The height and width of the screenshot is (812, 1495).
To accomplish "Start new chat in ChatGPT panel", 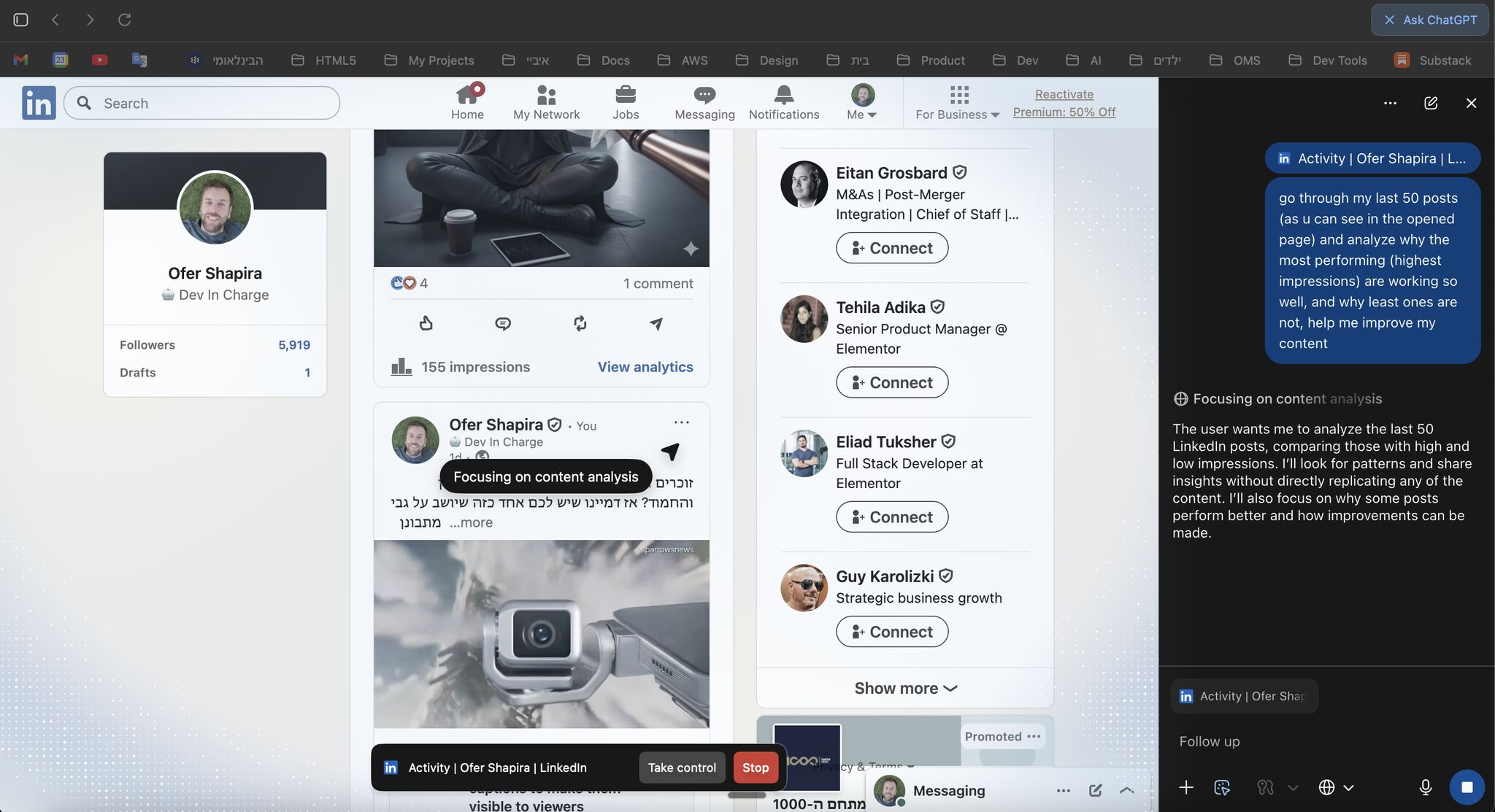I will (x=1431, y=103).
